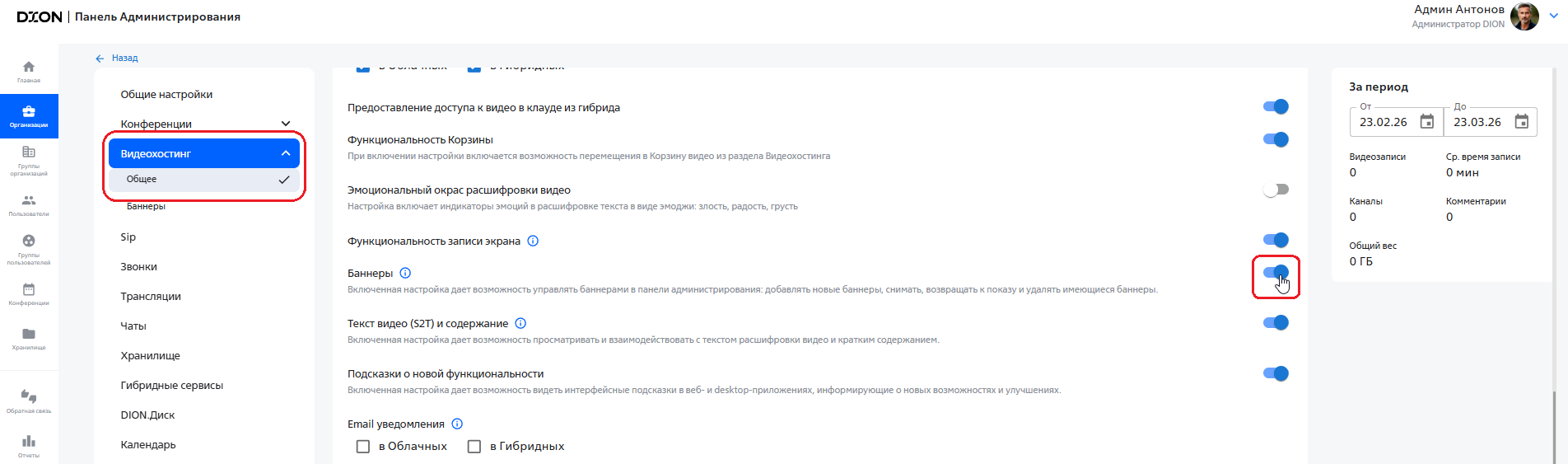The image size is (1568, 464).
Task: Click info icon beside Email уведомления
Action: click(457, 424)
